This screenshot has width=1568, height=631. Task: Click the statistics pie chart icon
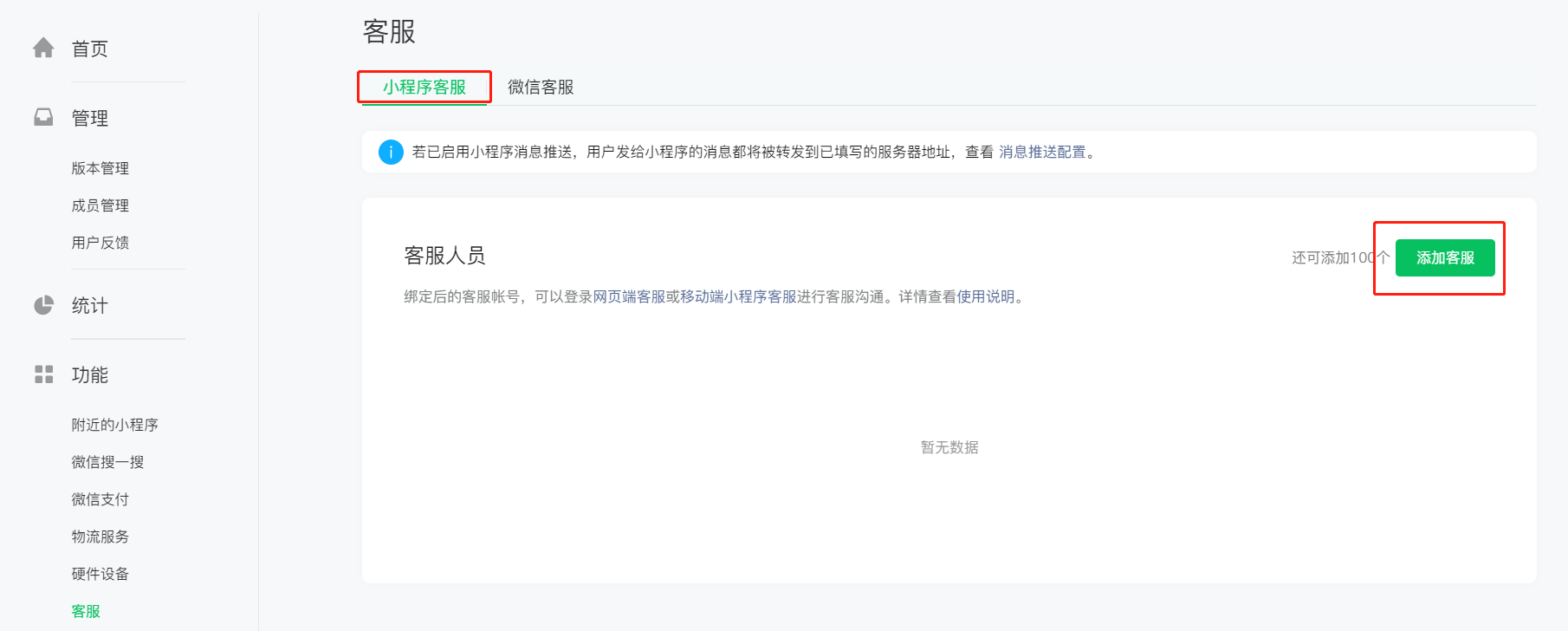tap(43, 305)
